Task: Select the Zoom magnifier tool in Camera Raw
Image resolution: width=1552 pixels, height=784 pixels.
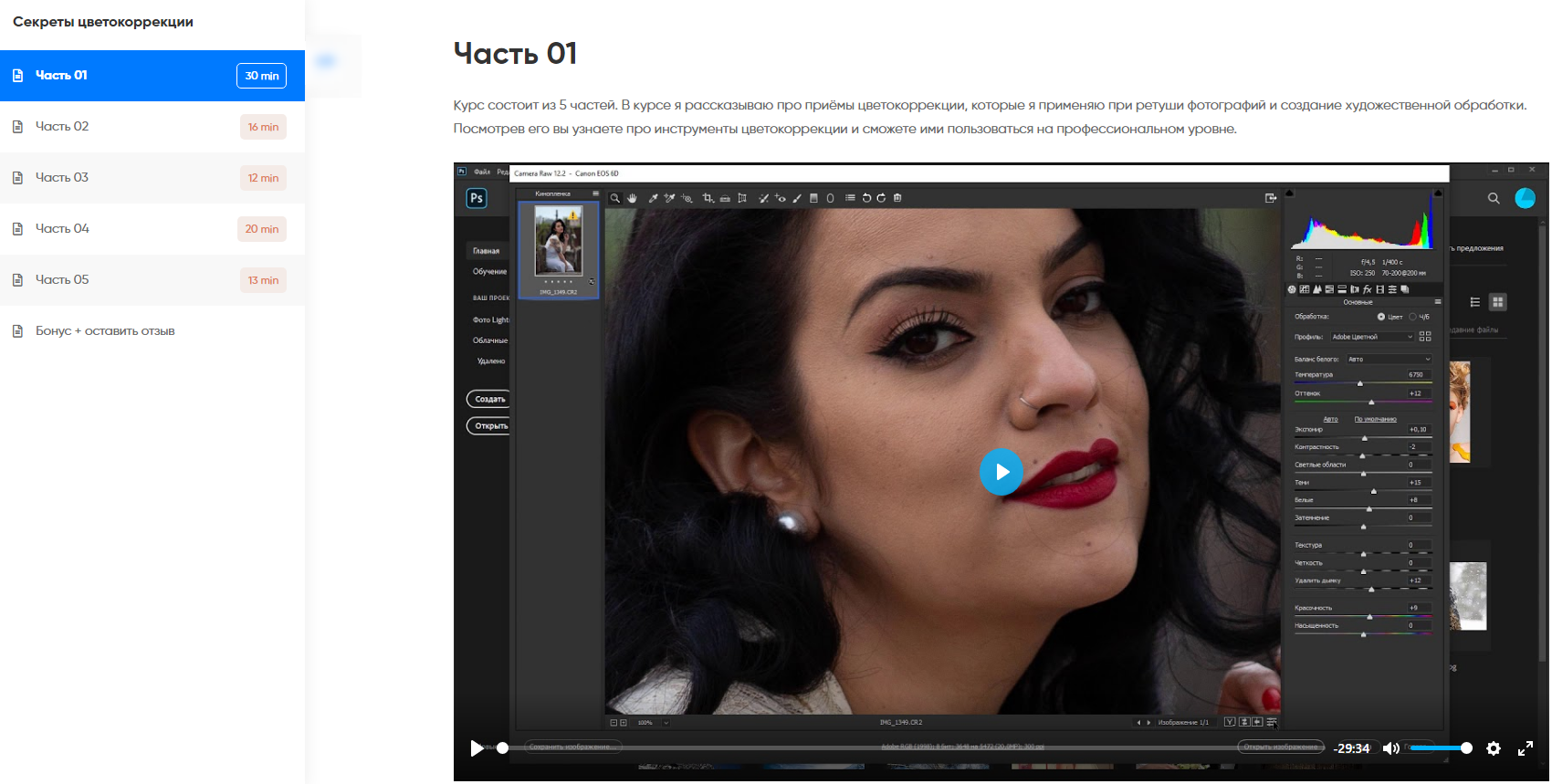Action: click(615, 198)
